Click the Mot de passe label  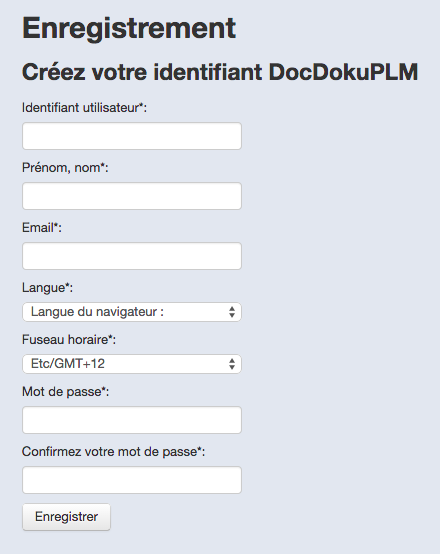tap(65, 392)
